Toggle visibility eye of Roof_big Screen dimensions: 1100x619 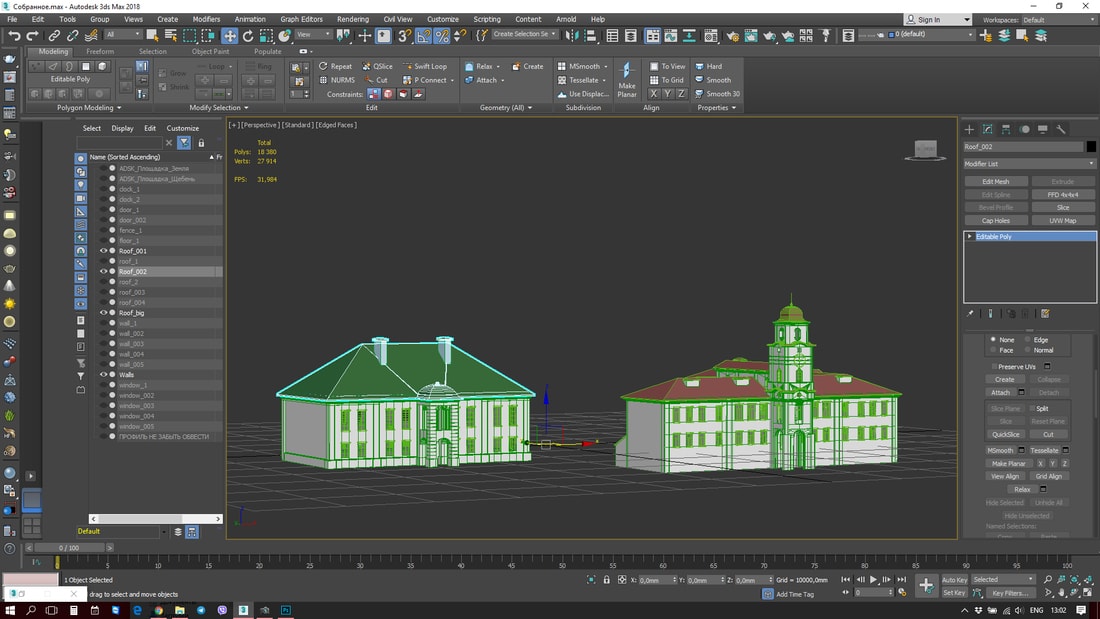click(x=103, y=313)
